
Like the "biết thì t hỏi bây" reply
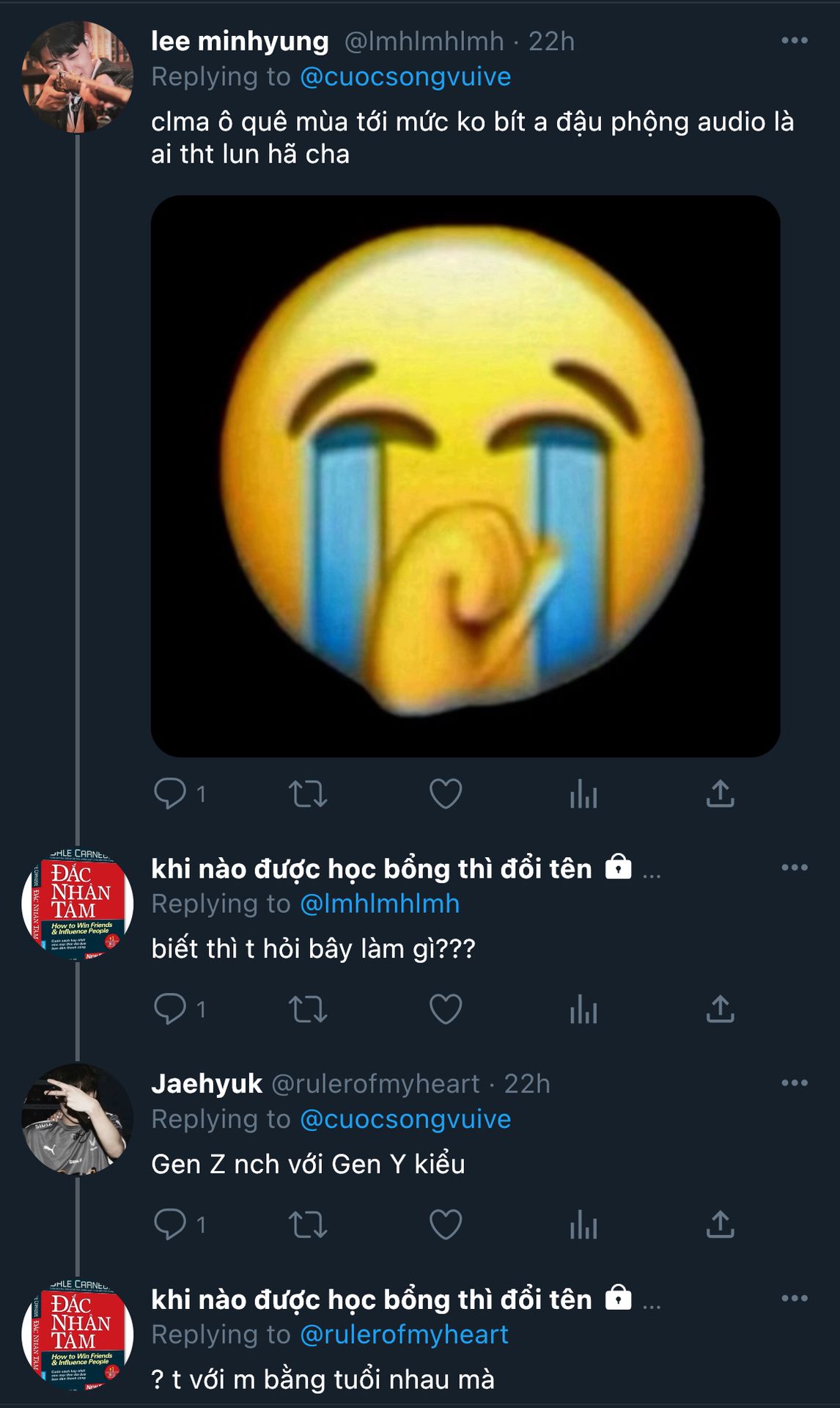pos(446,1009)
